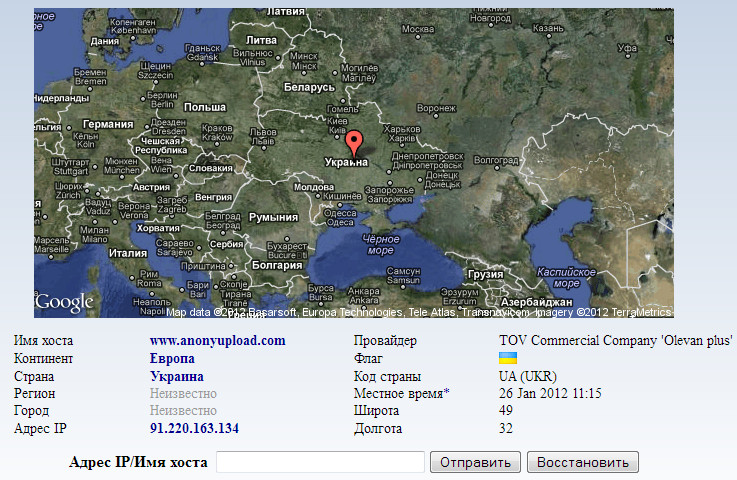Click the Грузия label on the map
Screen dimensions: 737x480
tap(486, 274)
